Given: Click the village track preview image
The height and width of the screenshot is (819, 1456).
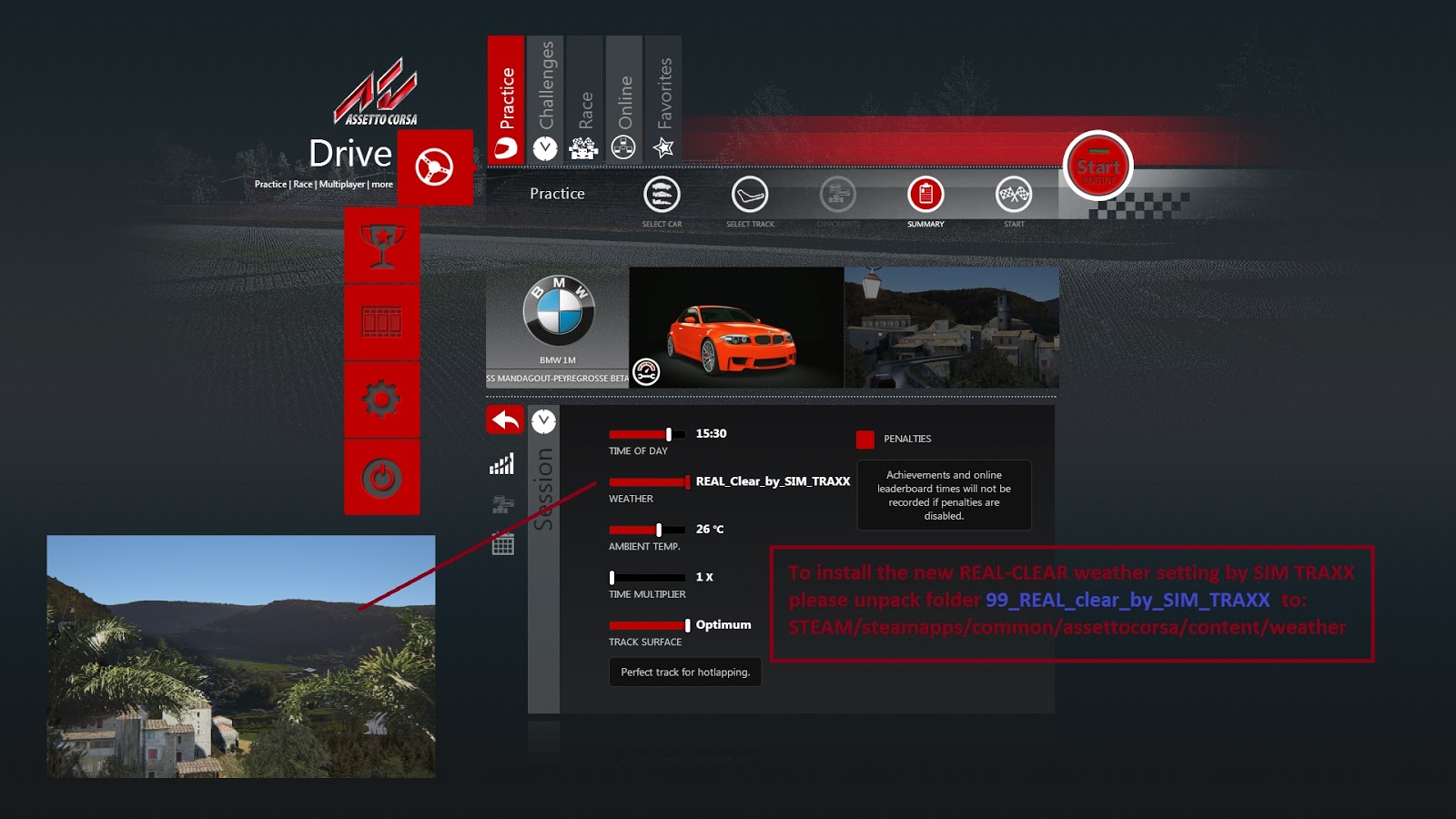Looking at the screenshot, I should click(x=952, y=328).
